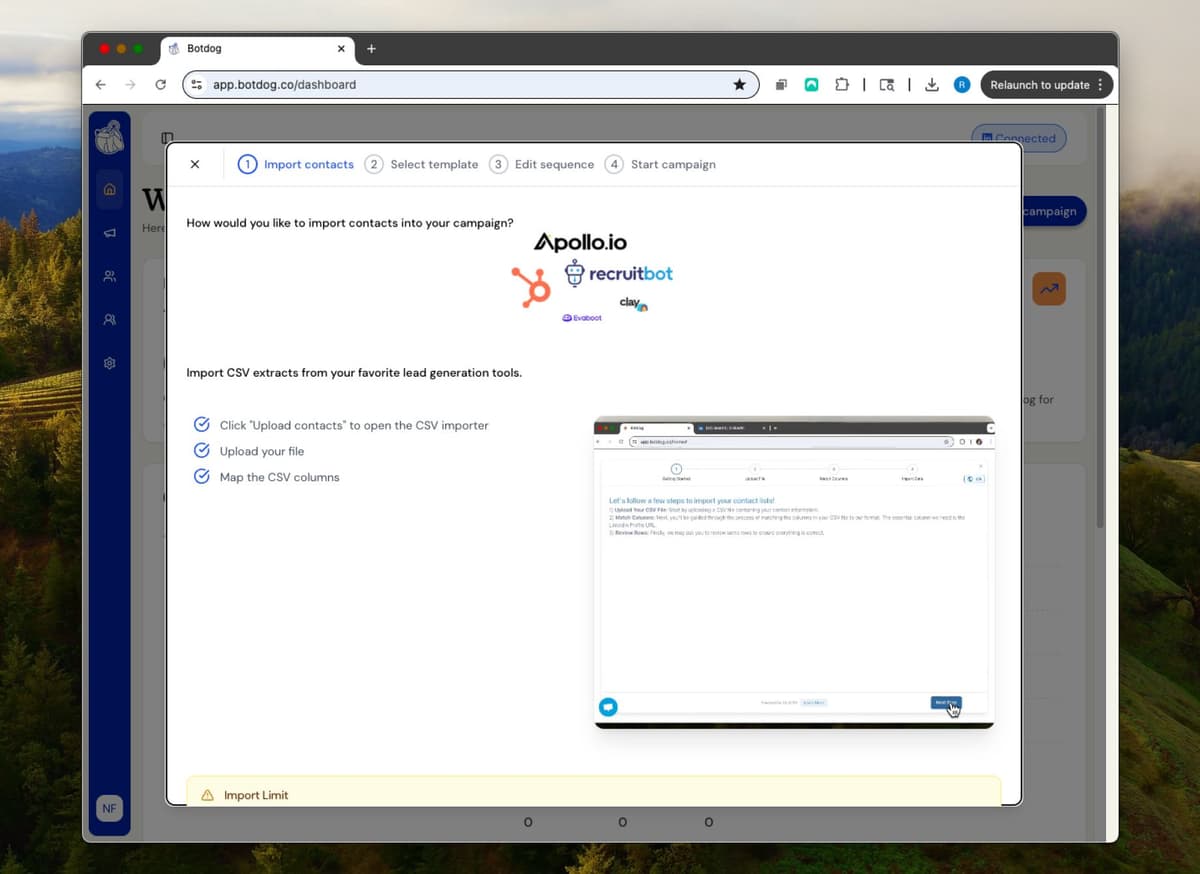Click the LinkedIn Connected button
Image resolution: width=1200 pixels, height=874 pixels.
pos(1019,138)
